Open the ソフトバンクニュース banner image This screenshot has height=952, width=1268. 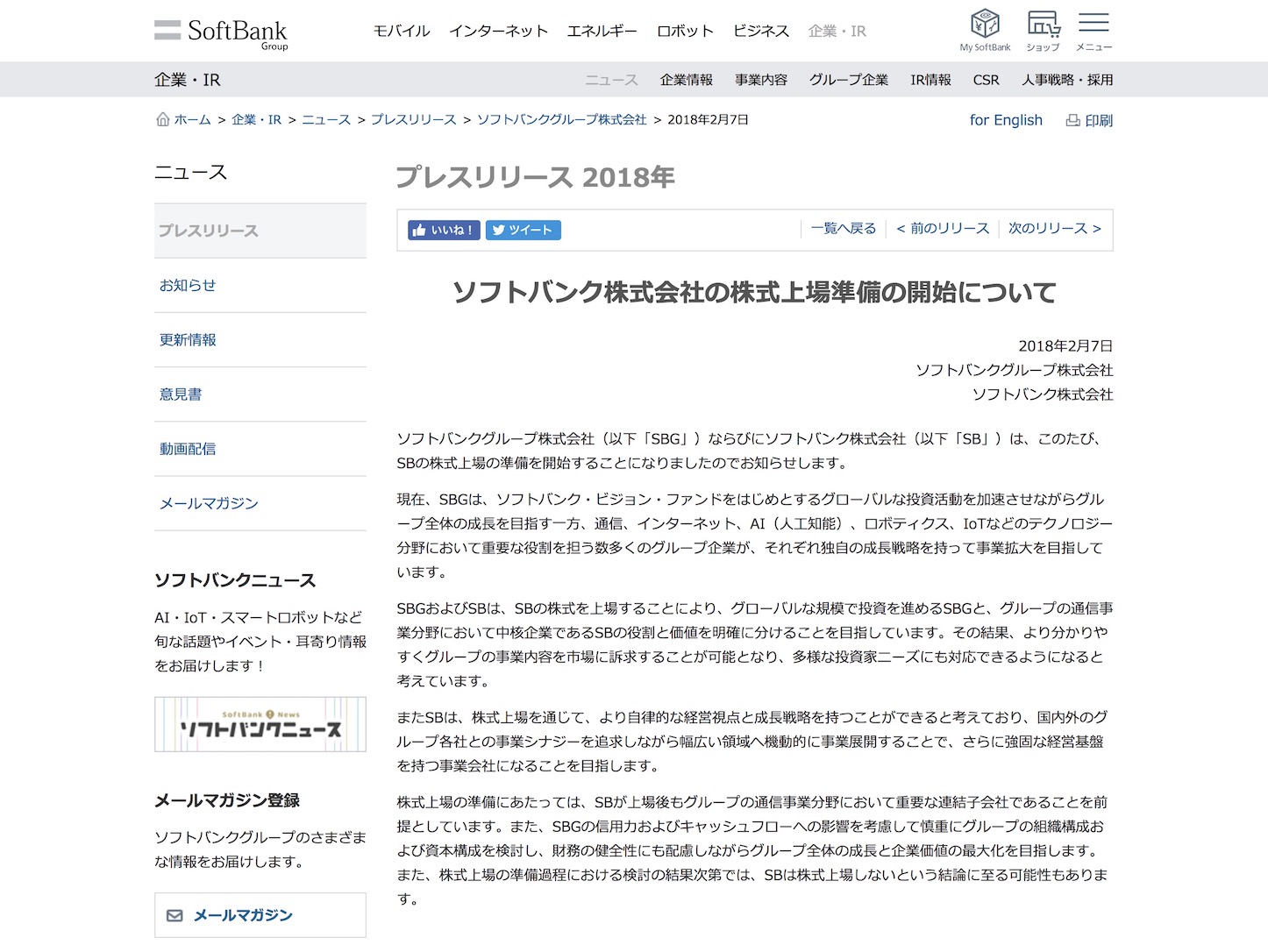[260, 724]
